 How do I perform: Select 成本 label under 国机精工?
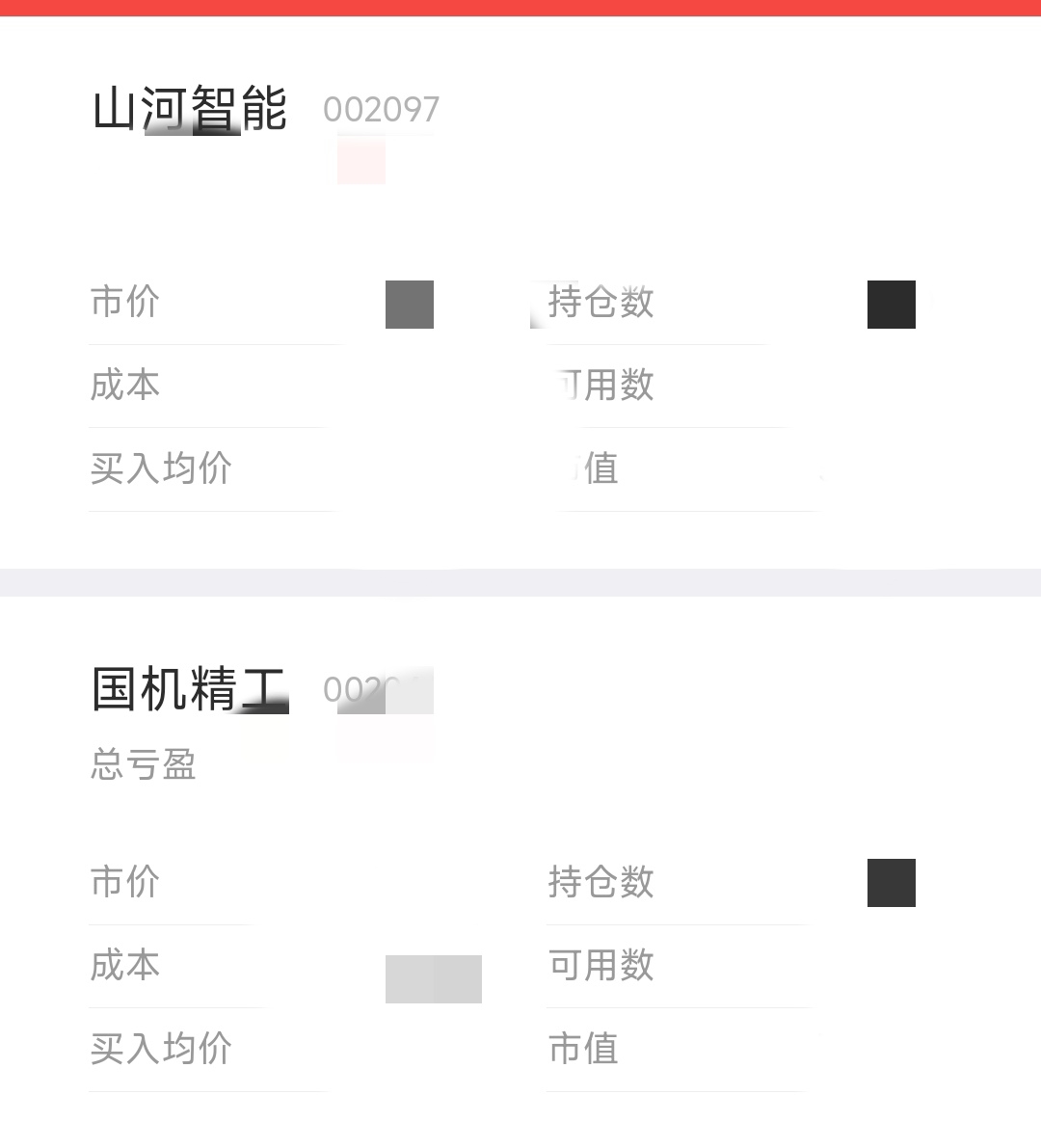click(x=124, y=965)
